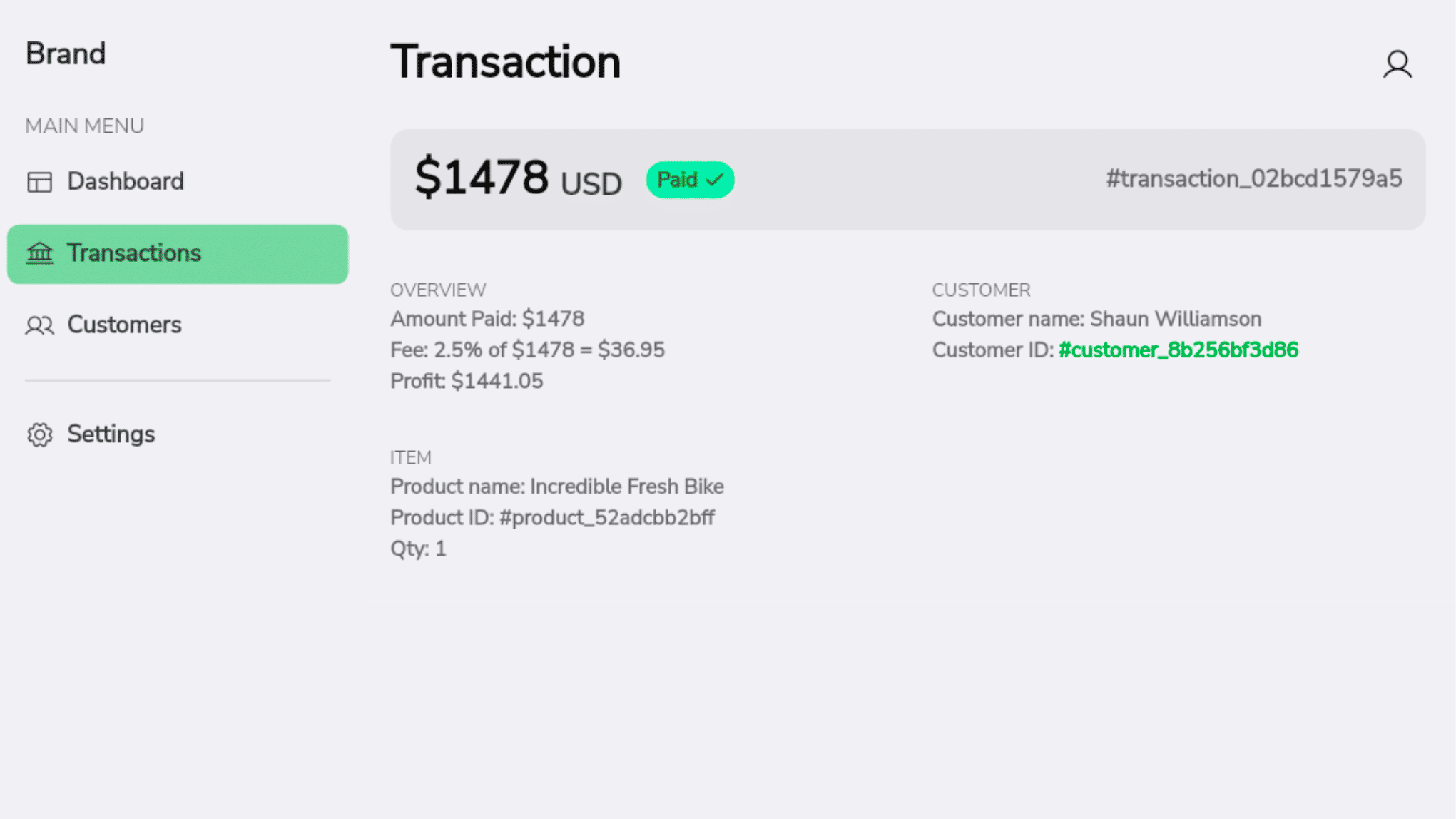Viewport: 1456px width, 819px height.
Task: Click product ID #product_52adcbb2bff
Action: pos(606,518)
